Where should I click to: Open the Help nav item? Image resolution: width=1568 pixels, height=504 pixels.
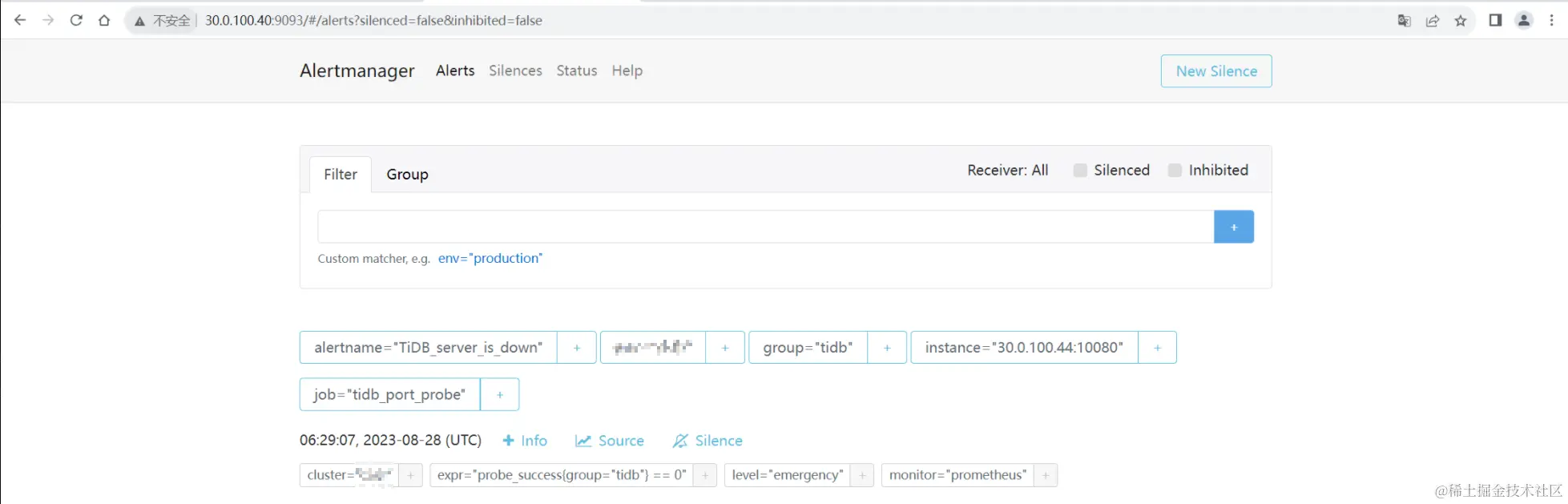coord(627,71)
